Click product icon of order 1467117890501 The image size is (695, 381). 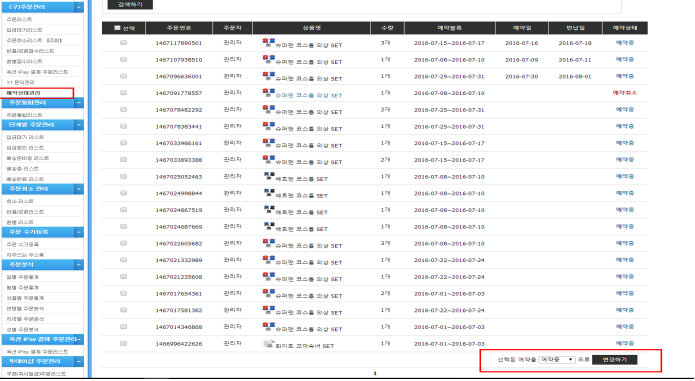pyautogui.click(x=269, y=42)
